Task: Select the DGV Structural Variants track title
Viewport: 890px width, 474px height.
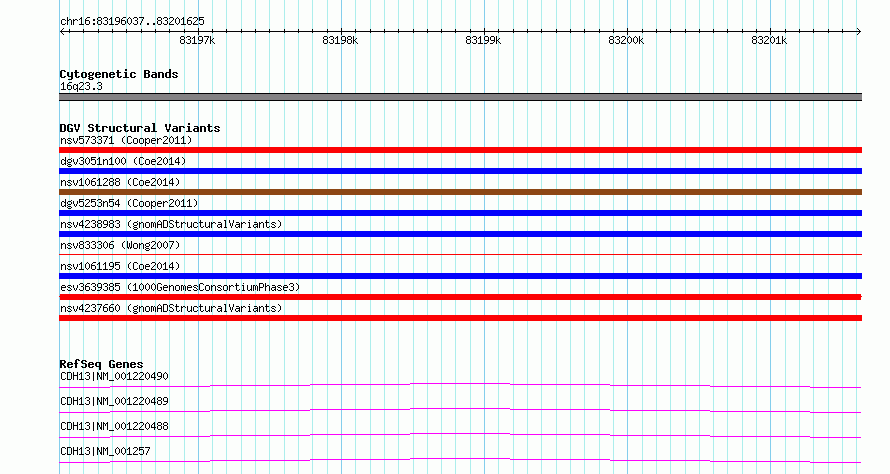Action: (140, 128)
